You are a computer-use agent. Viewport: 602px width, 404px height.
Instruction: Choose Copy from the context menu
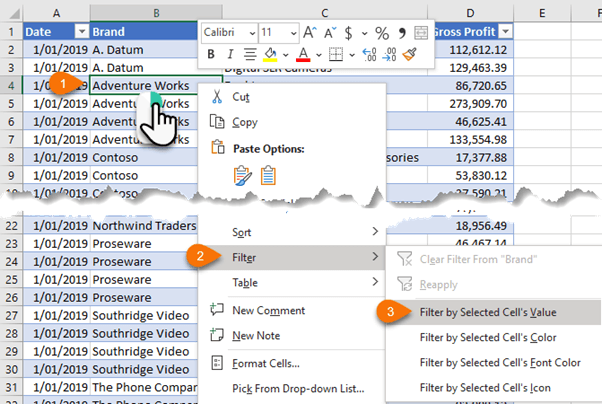click(x=292, y=122)
